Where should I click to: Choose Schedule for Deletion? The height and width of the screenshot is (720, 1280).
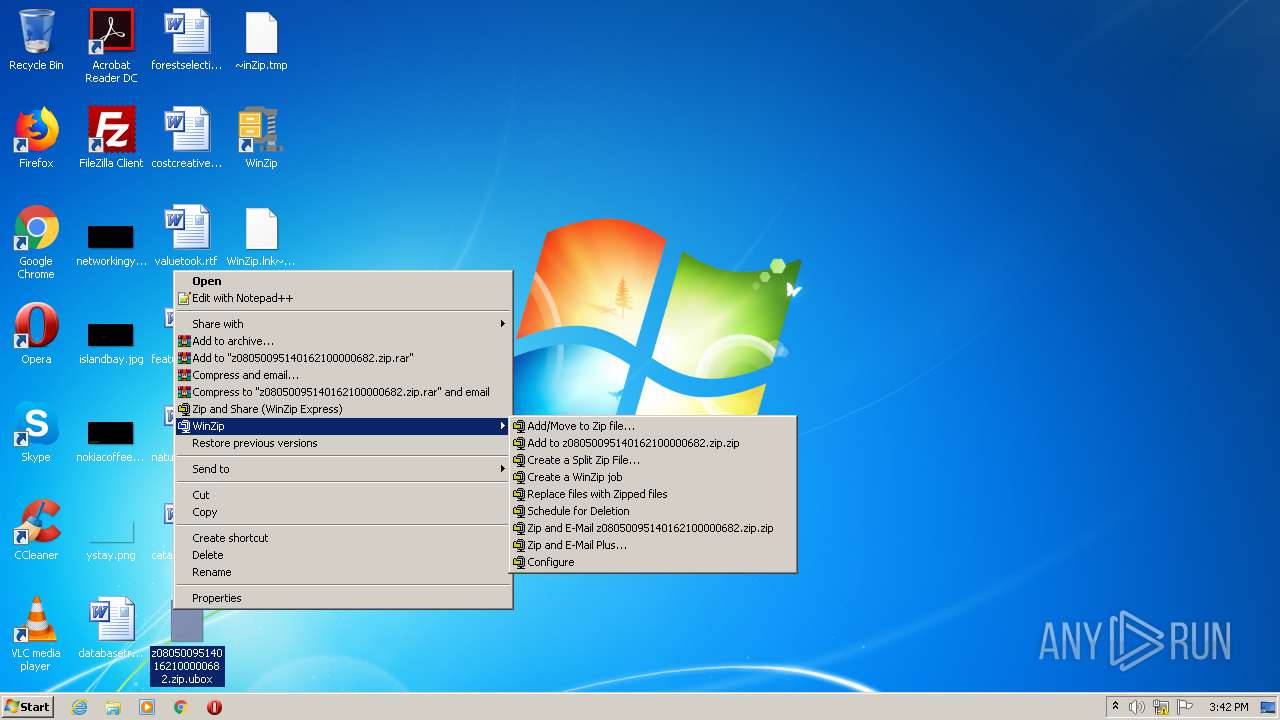pos(653,511)
